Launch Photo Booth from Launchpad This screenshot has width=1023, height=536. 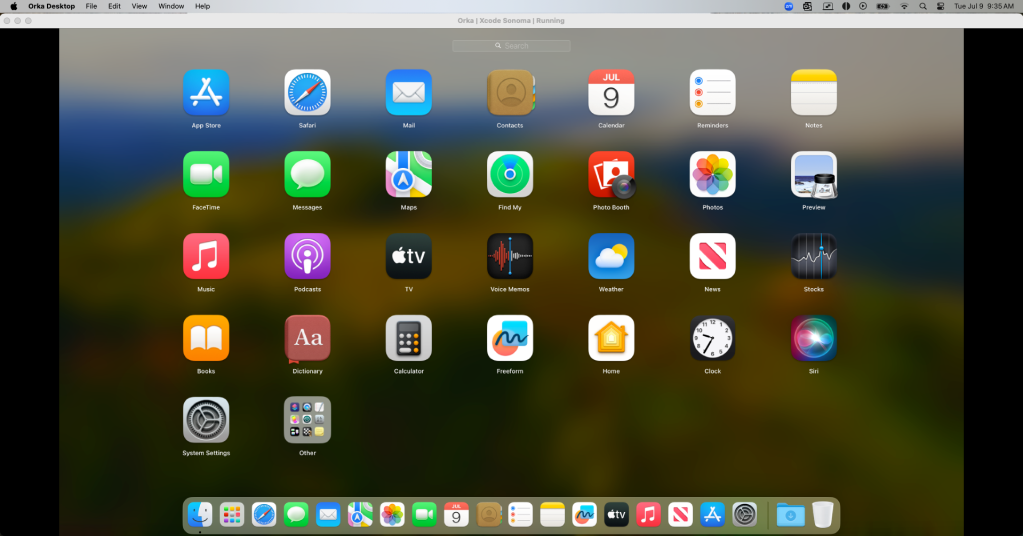click(x=611, y=174)
